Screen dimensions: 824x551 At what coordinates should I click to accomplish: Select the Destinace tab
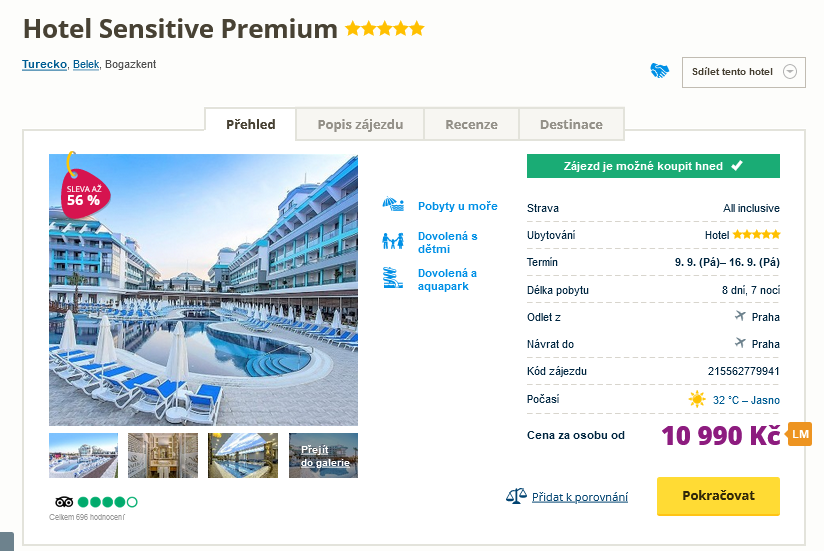click(x=571, y=125)
